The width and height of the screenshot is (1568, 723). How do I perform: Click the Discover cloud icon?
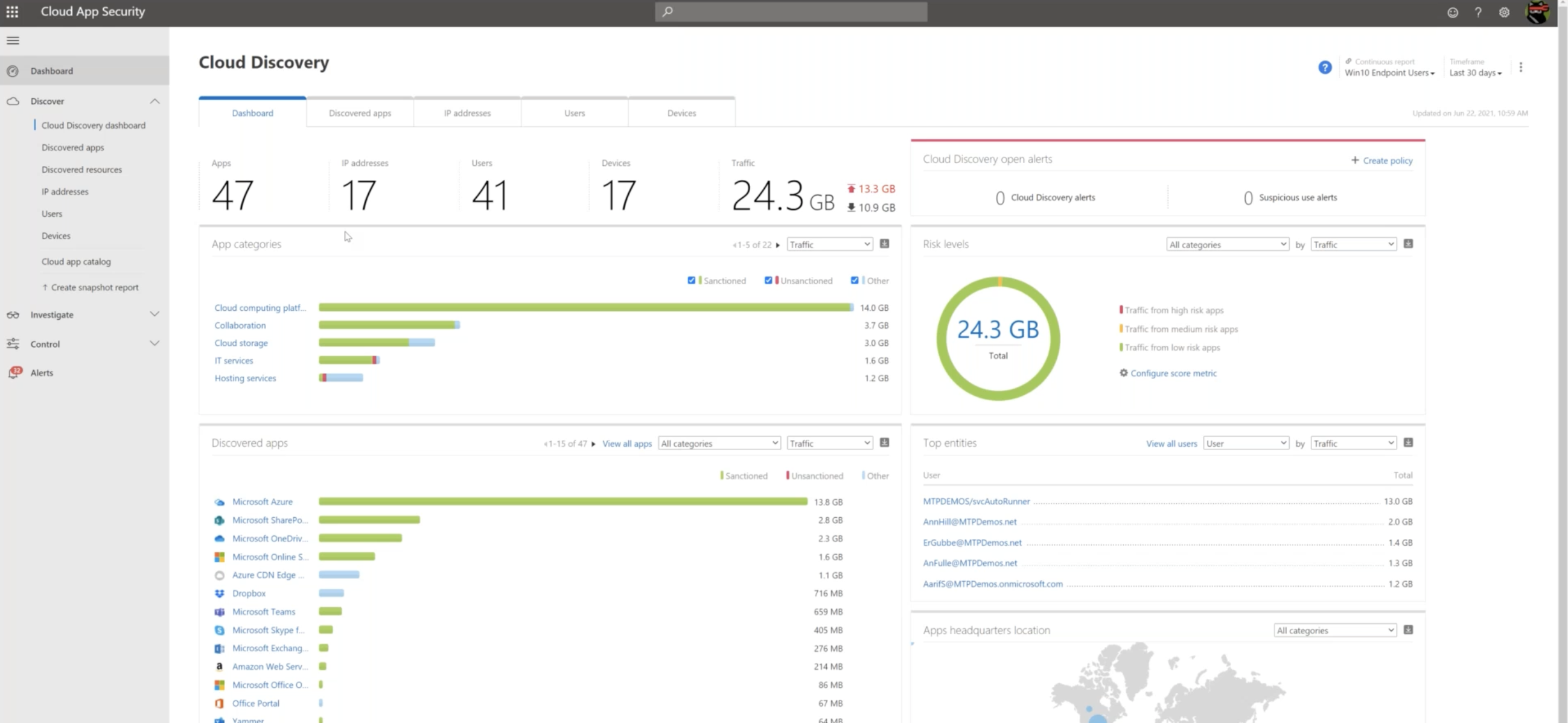pos(13,101)
